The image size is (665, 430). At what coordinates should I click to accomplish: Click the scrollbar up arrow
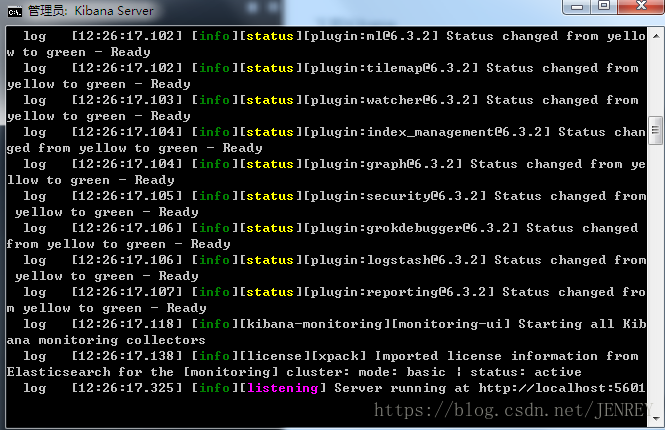pos(656,36)
